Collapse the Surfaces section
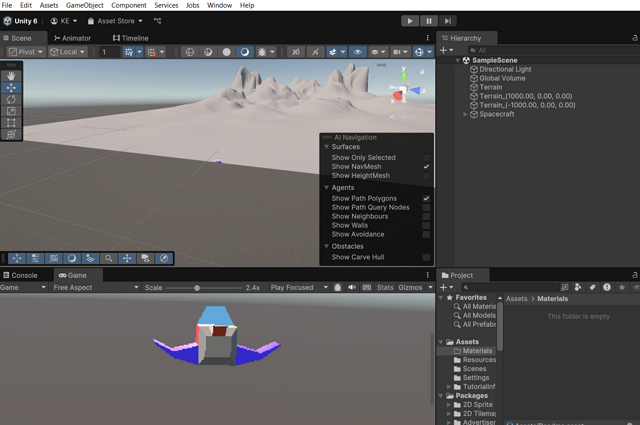 [327, 147]
